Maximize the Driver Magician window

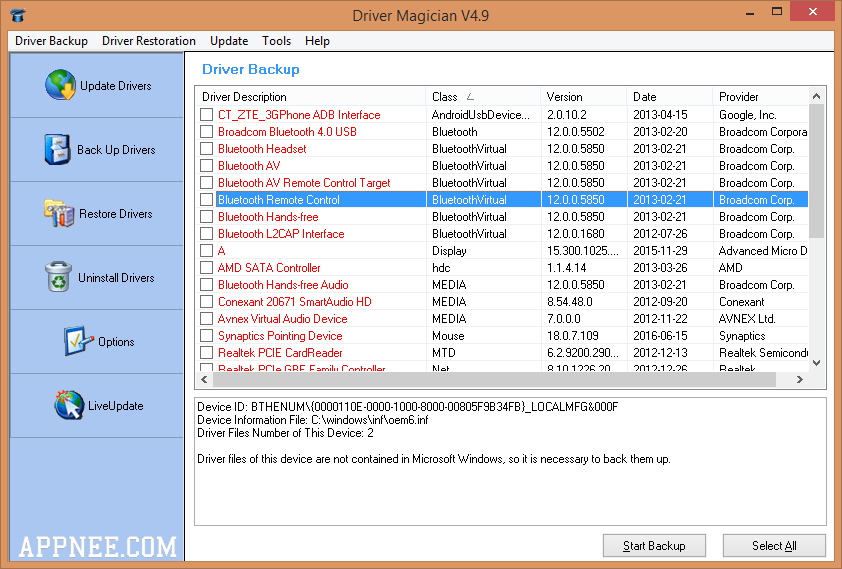click(x=776, y=12)
